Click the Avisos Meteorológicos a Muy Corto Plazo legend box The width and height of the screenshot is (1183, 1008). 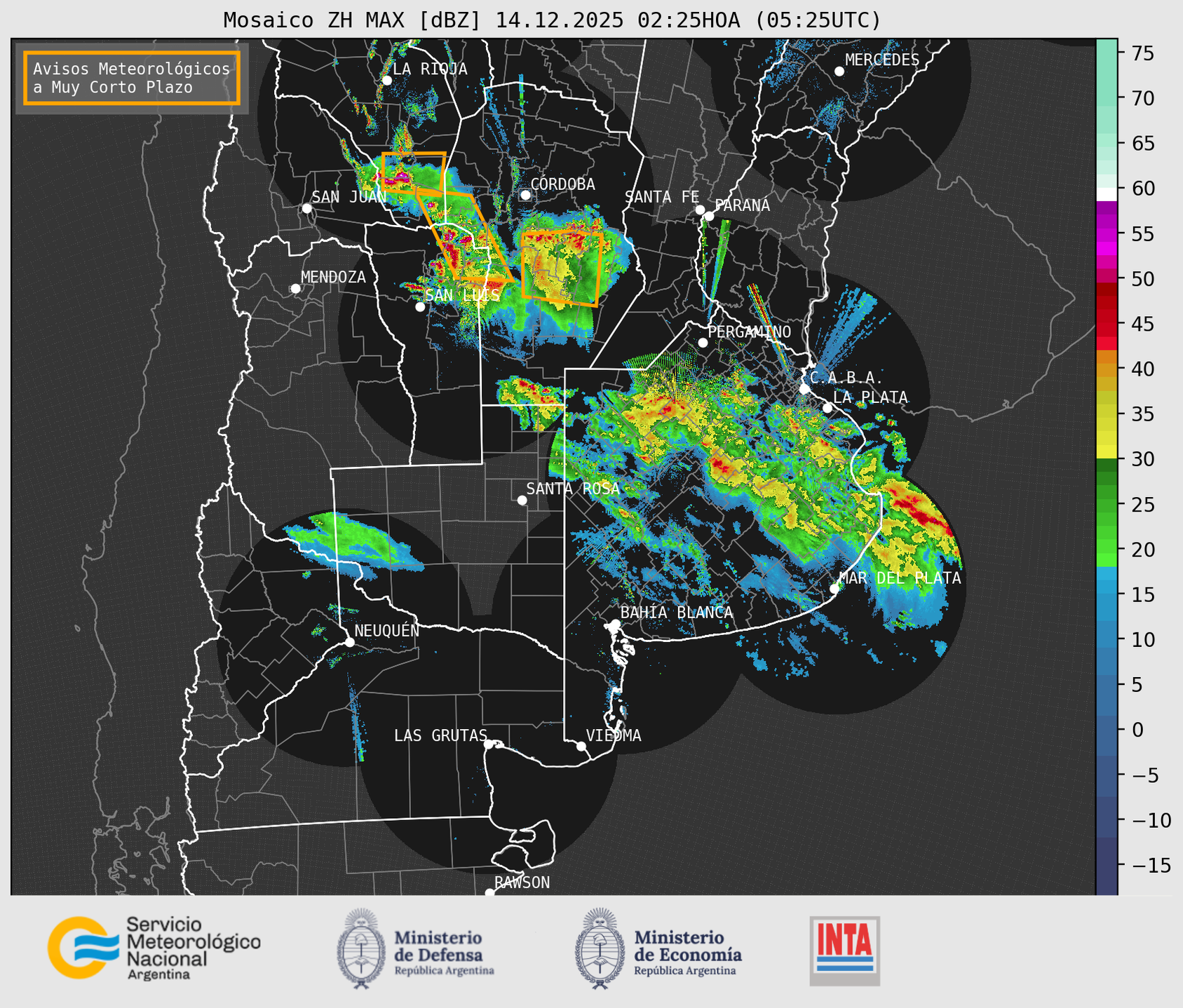(132, 78)
